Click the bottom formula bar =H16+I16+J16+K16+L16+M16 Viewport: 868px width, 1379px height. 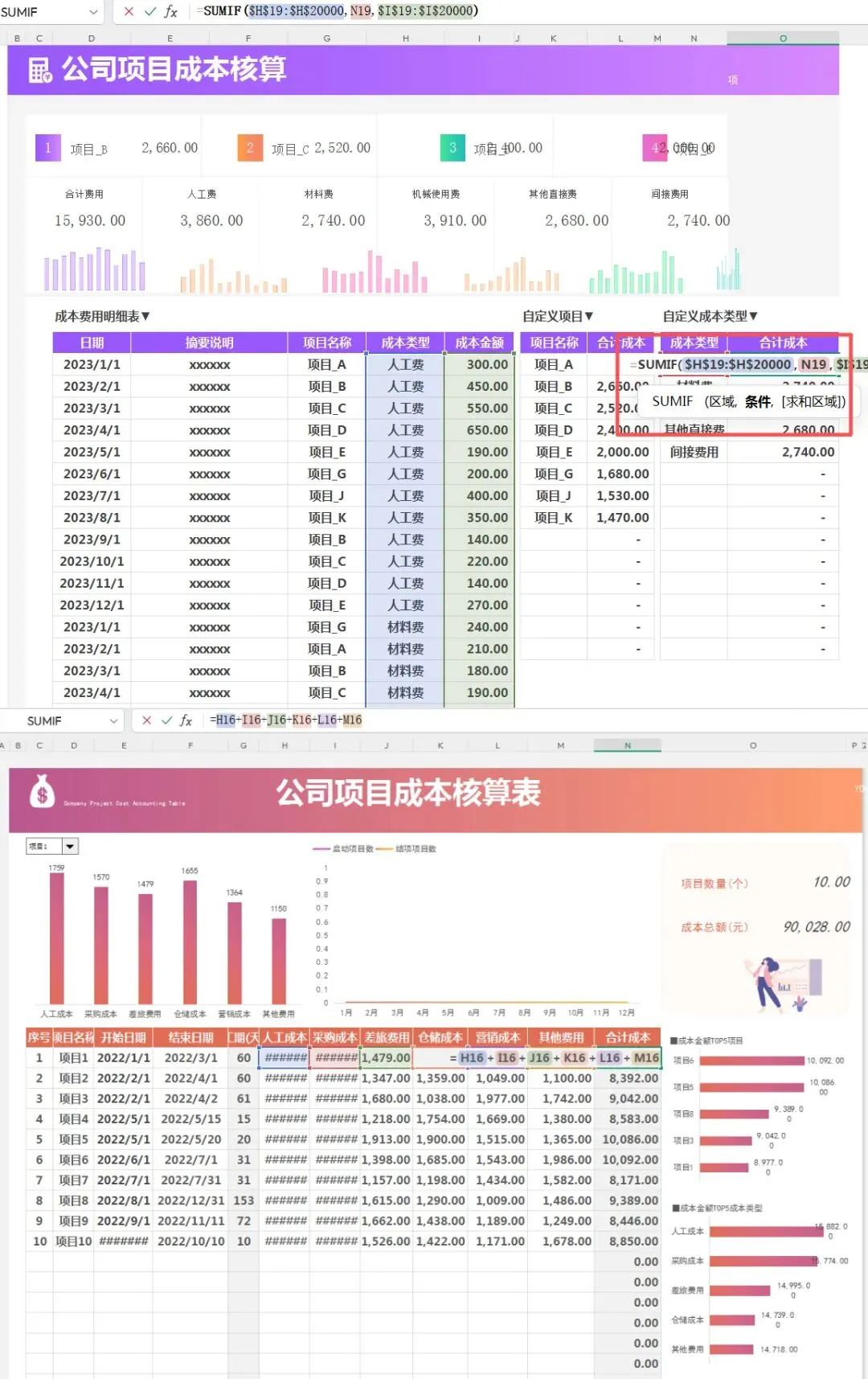pos(286,720)
